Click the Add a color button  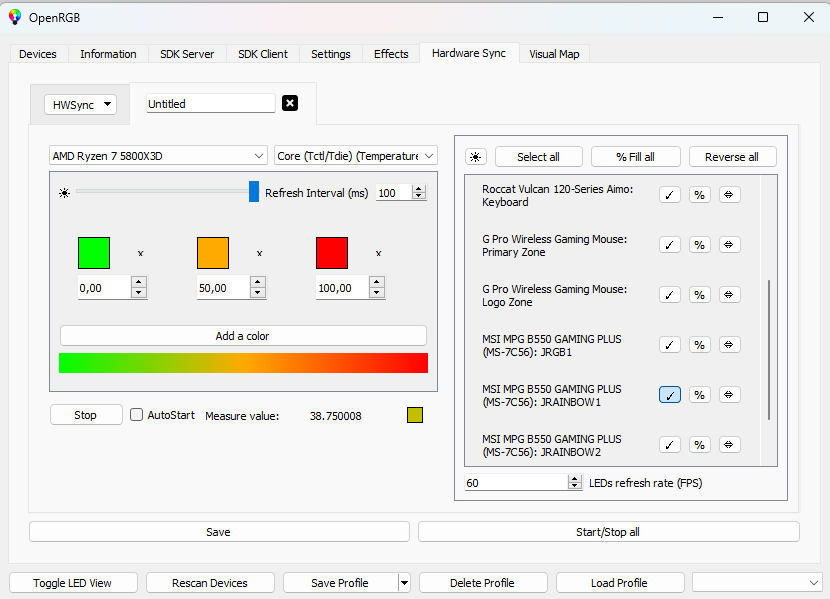click(x=243, y=336)
